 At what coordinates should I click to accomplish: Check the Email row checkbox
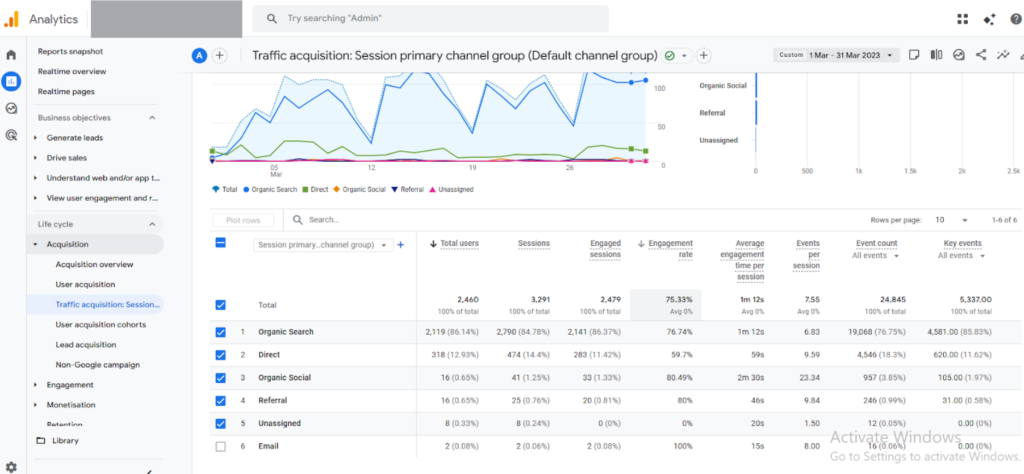(221, 446)
